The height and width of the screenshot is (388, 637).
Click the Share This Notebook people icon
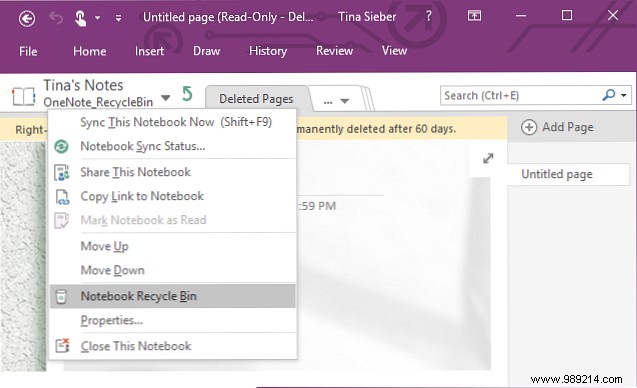click(62, 173)
